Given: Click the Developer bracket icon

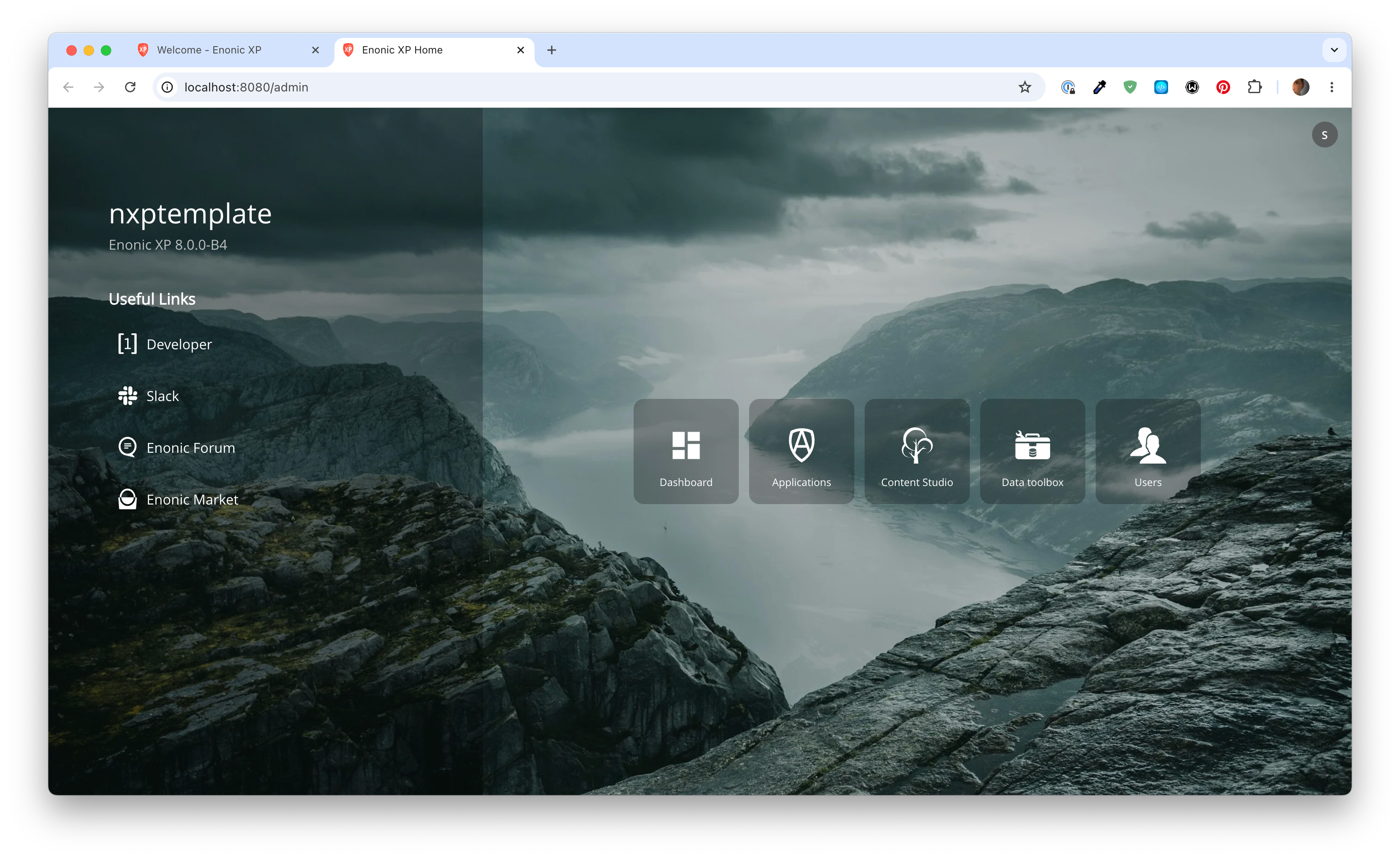Looking at the screenshot, I should click(127, 343).
